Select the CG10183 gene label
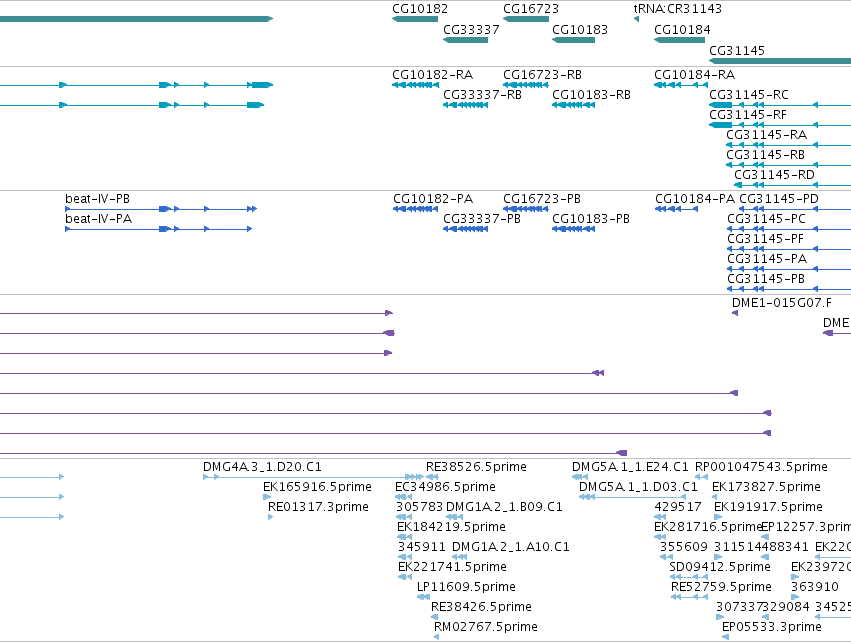 pyautogui.click(x=580, y=30)
